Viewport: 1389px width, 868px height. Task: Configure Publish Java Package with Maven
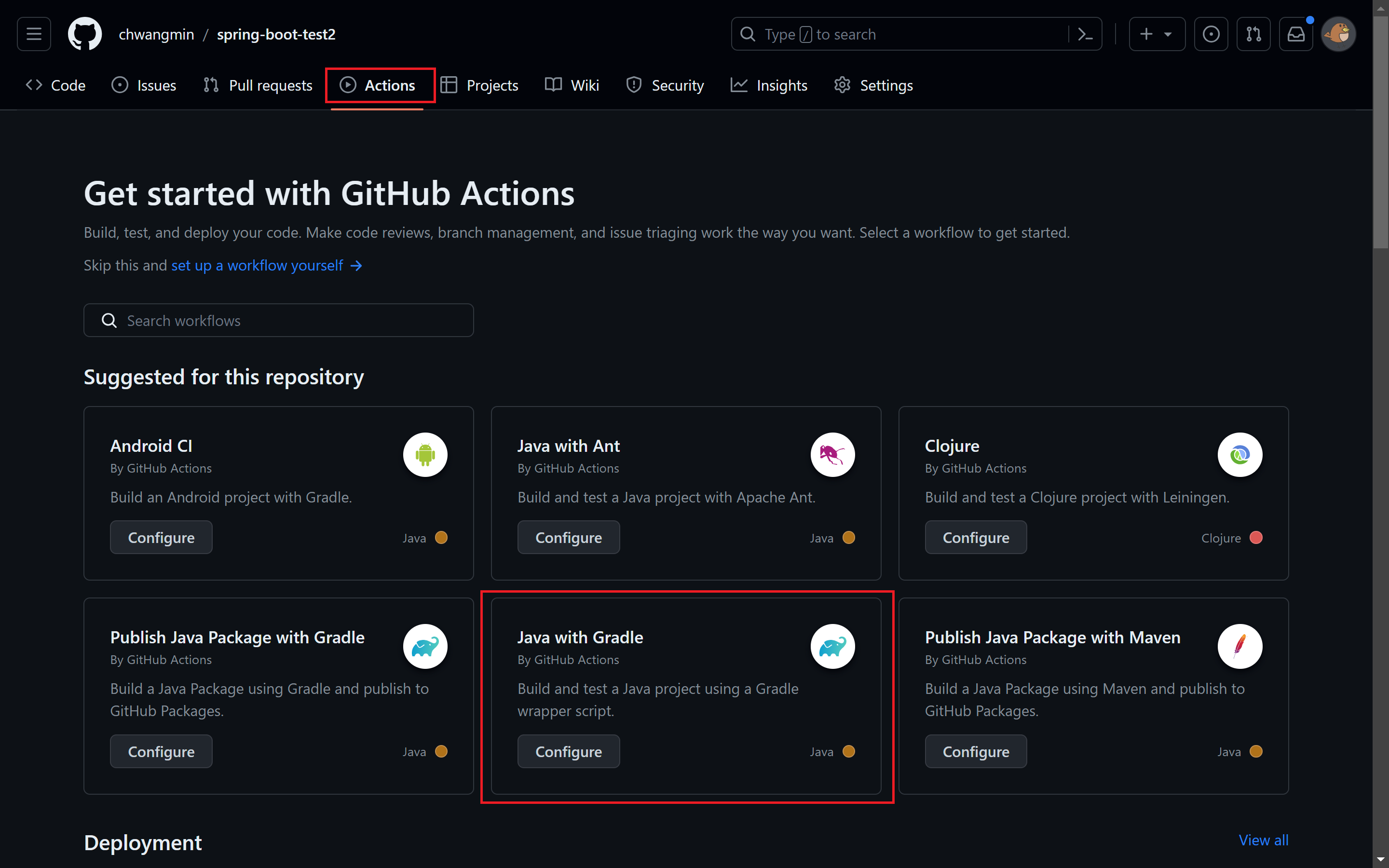point(976,751)
